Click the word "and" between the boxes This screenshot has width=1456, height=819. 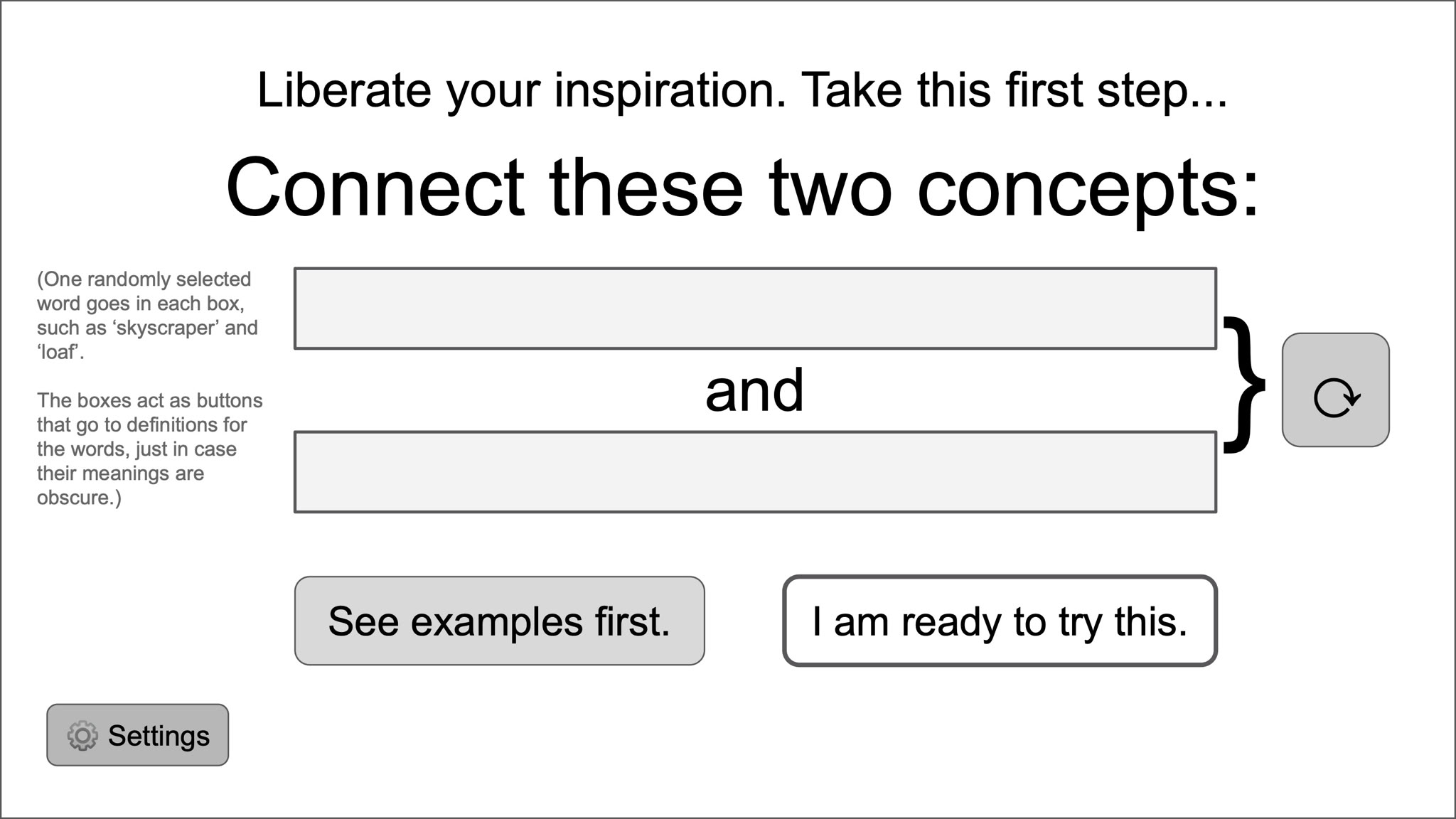[754, 390]
